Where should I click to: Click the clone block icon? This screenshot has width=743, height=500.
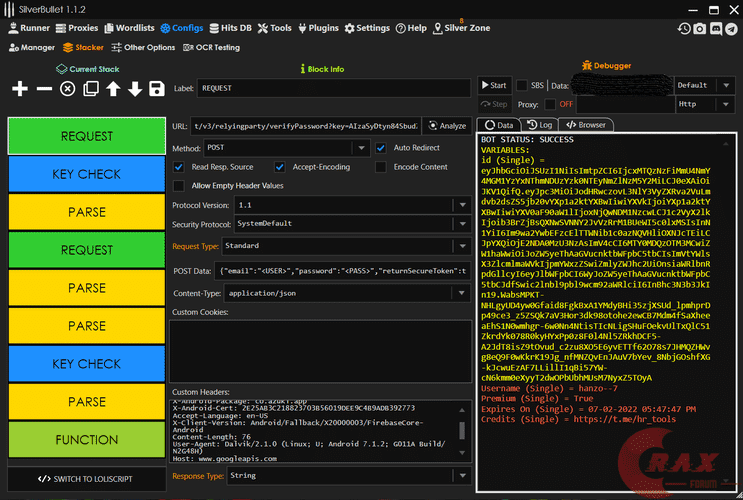tap(90, 89)
